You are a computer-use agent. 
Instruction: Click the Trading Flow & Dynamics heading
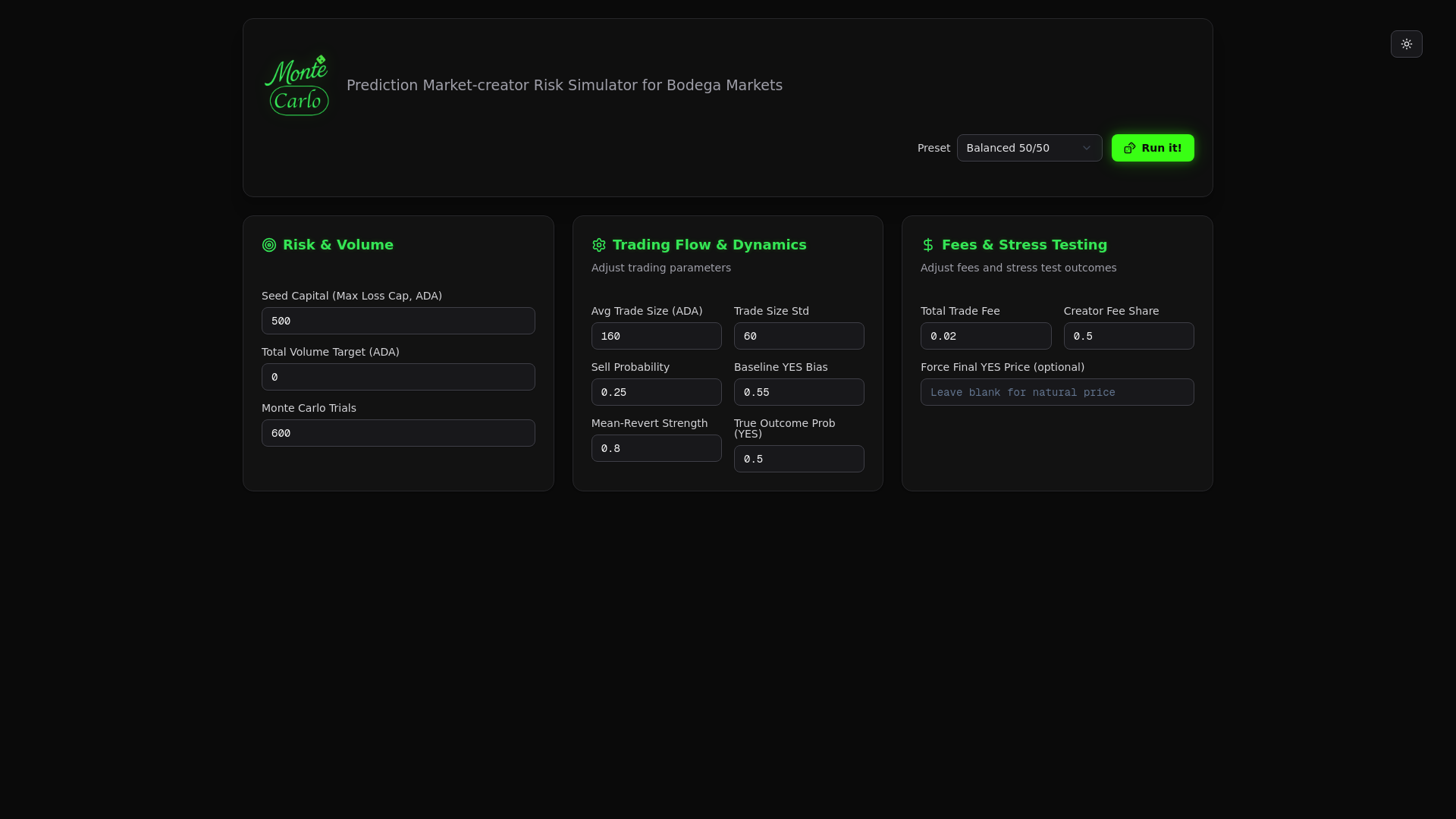pyautogui.click(x=710, y=245)
